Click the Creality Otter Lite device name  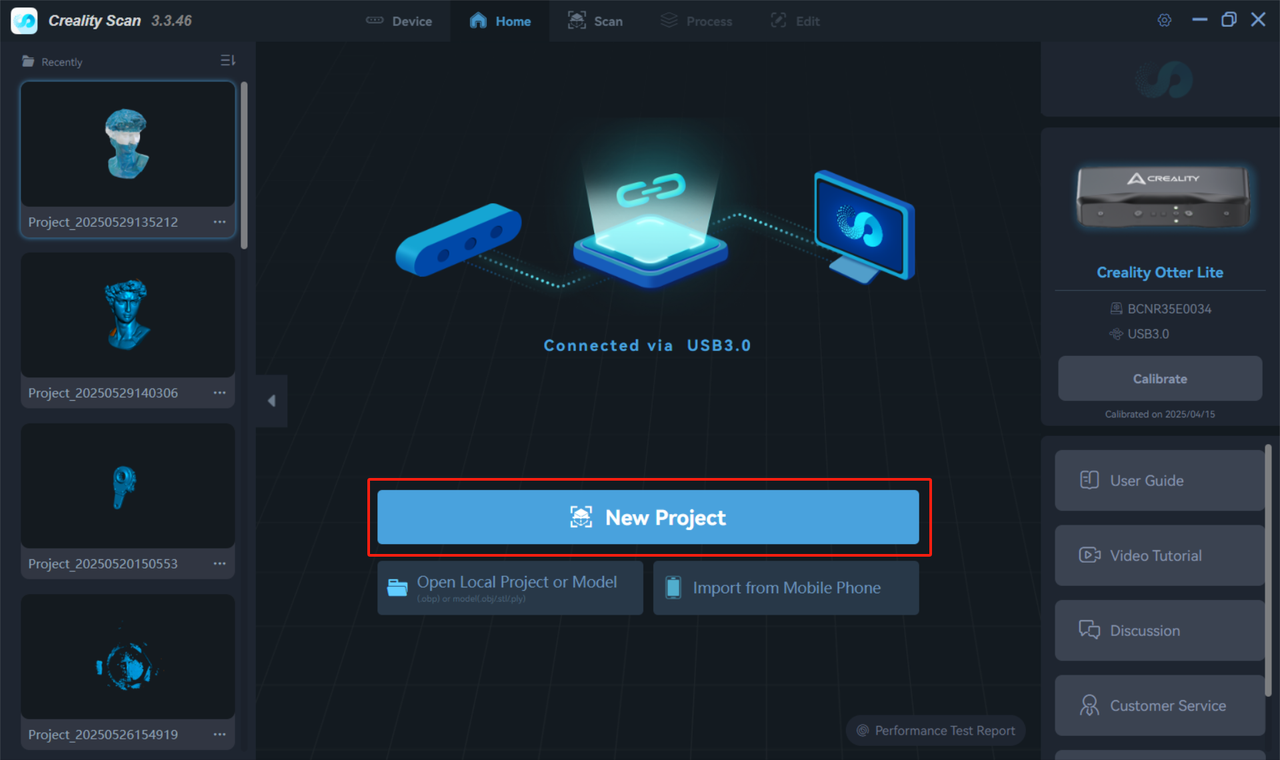tap(1160, 272)
